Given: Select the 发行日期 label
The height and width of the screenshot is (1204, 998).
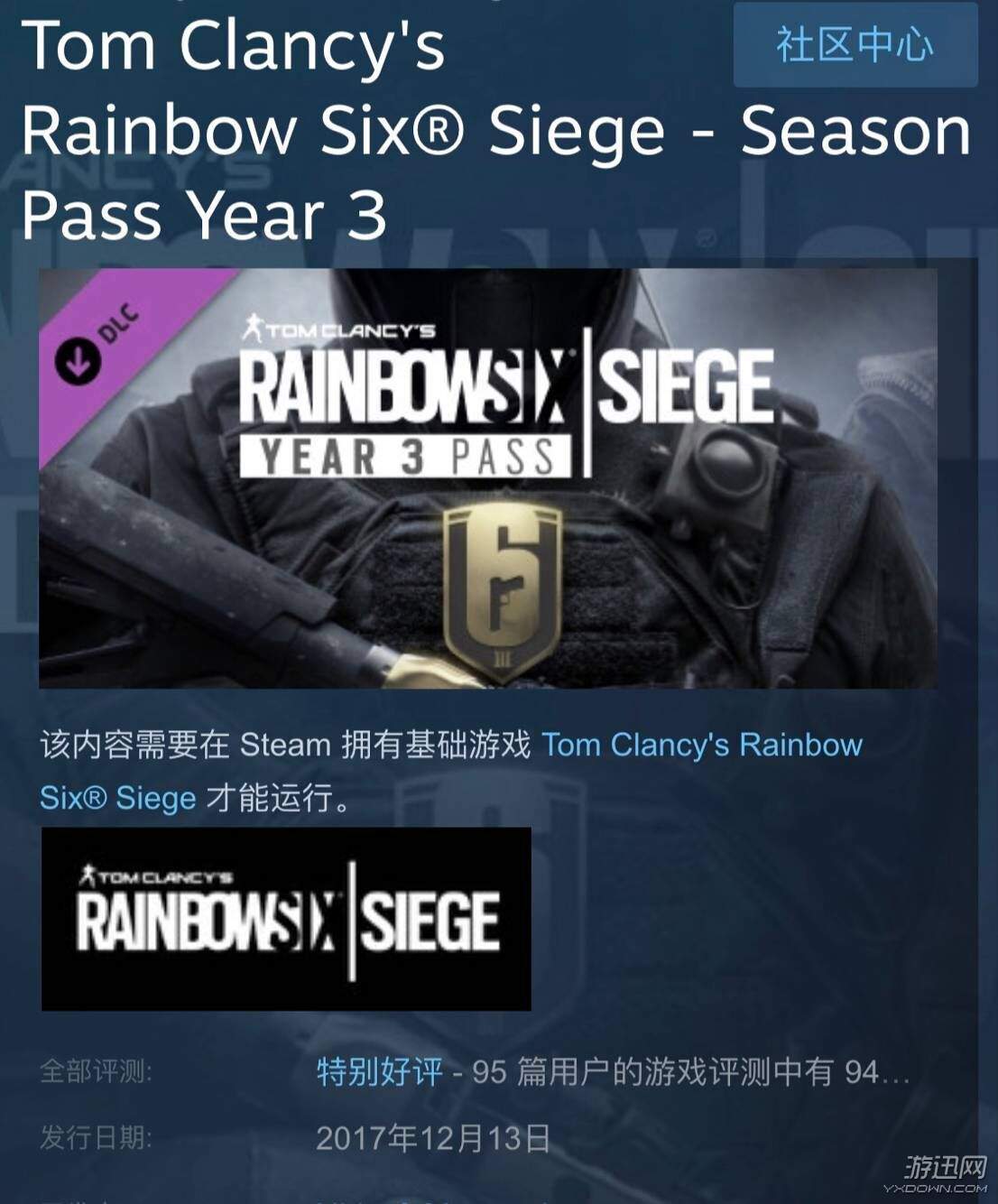Looking at the screenshot, I should coord(96,1137).
